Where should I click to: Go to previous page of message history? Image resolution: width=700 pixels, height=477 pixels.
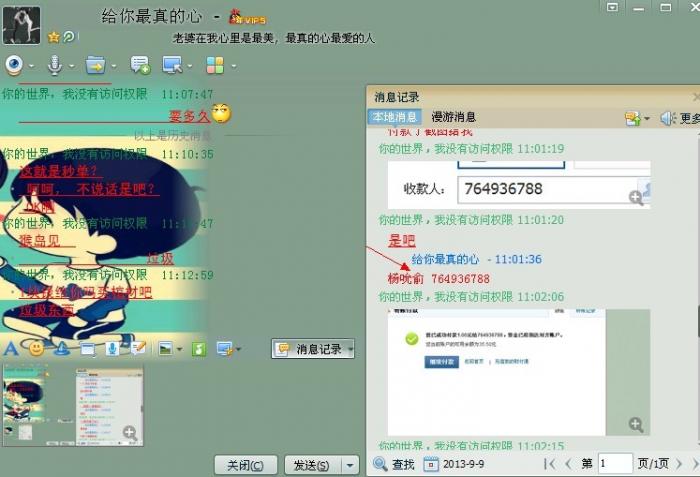pos(568,464)
